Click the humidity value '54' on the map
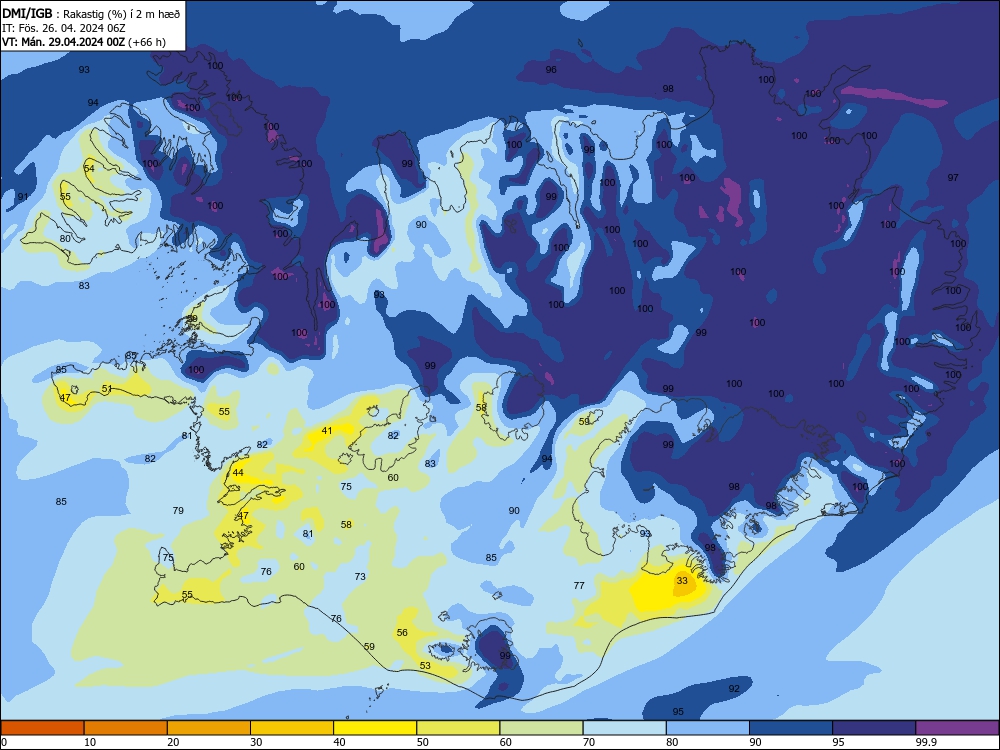Viewport: 1000px width, 750px height. pos(89,168)
